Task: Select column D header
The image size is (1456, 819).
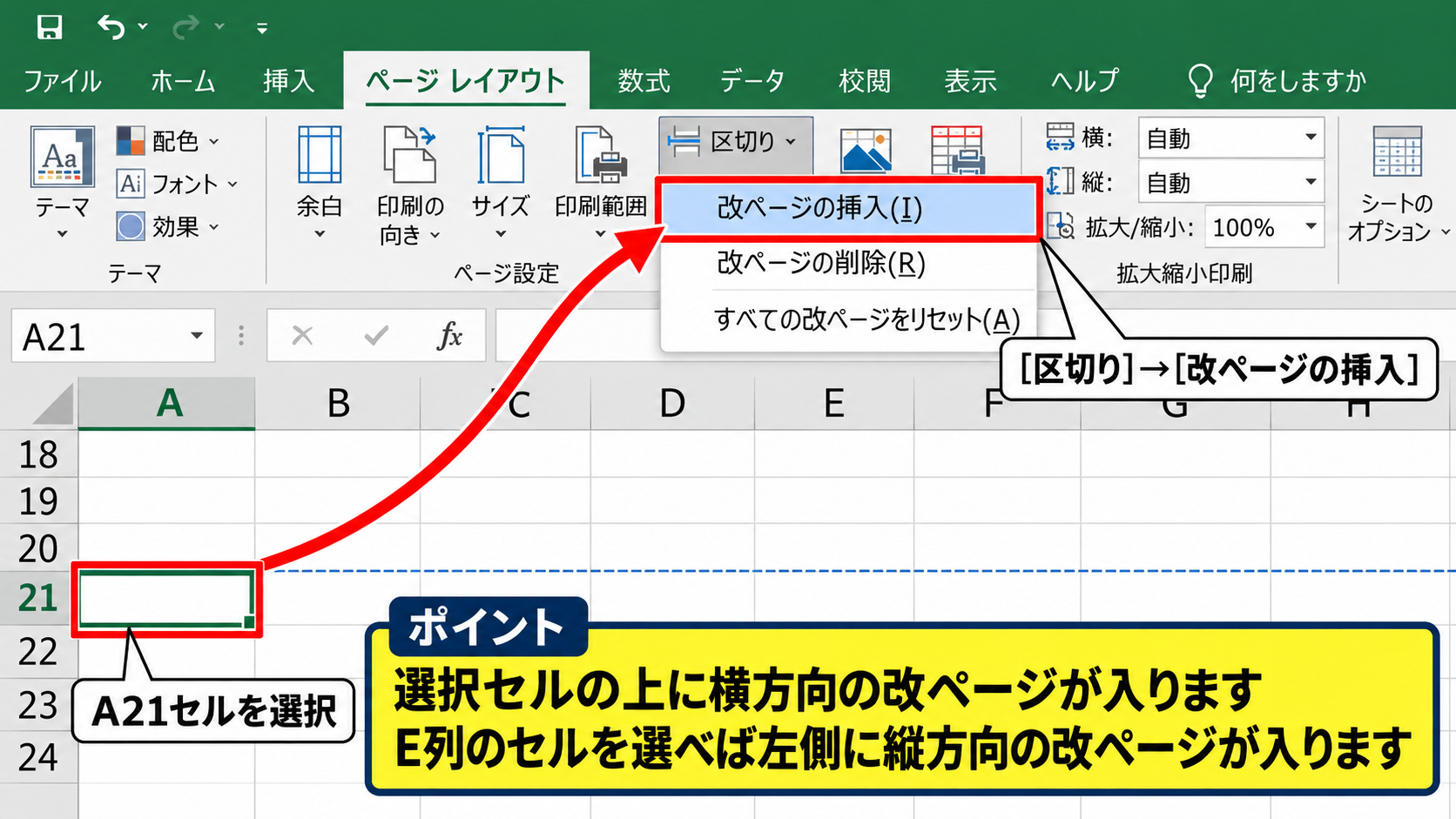Action: 672,404
